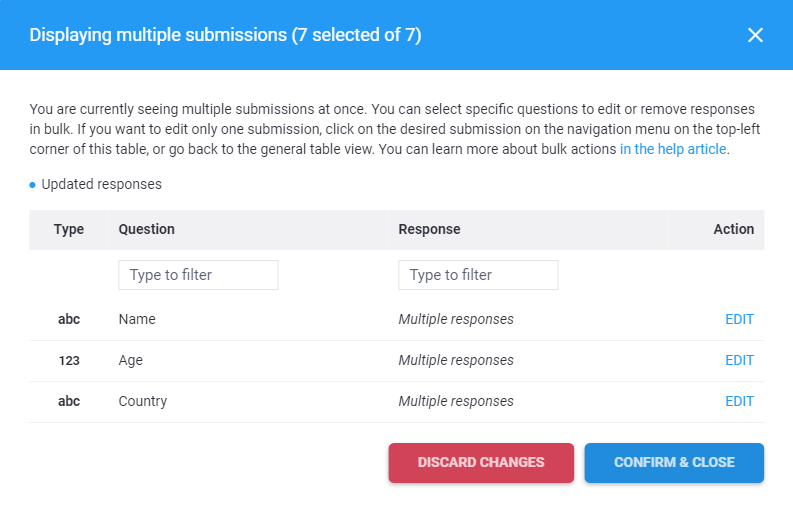
Task: Edit the Age question responses
Action: [739, 360]
